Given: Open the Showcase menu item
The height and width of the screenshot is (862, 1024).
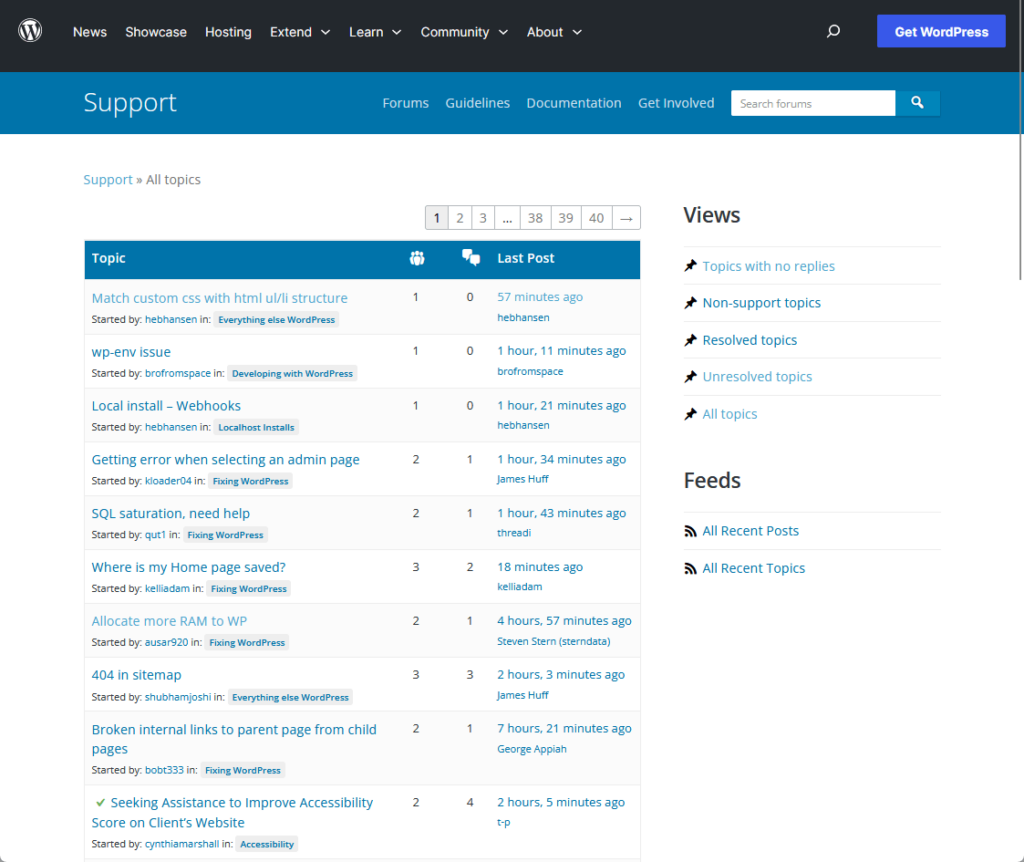Looking at the screenshot, I should [x=156, y=32].
